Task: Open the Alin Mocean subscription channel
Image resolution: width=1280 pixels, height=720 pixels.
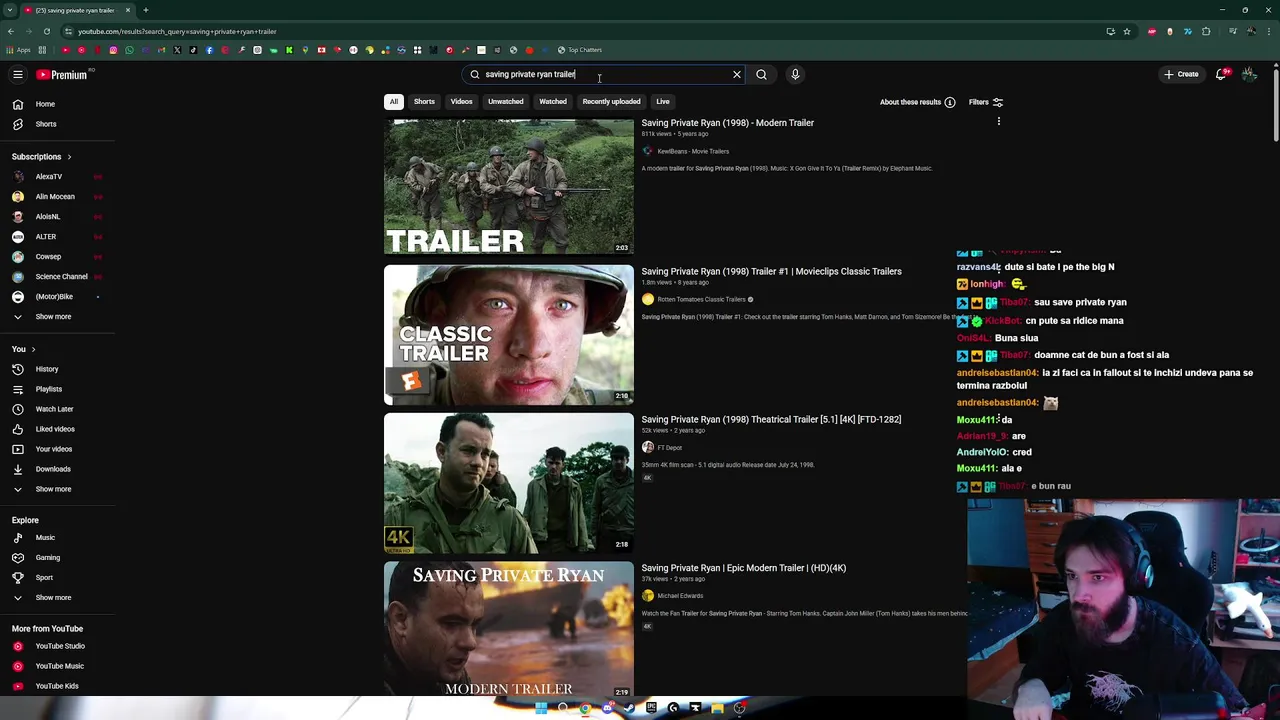Action: click(57, 197)
